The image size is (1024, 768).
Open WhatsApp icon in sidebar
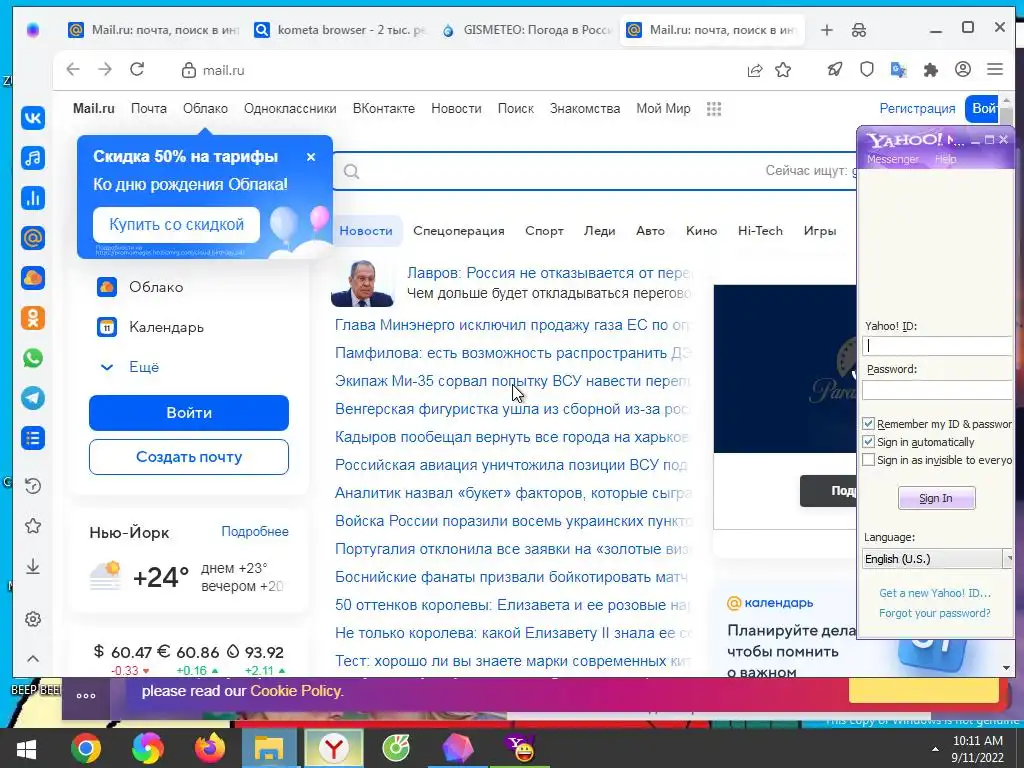point(33,358)
